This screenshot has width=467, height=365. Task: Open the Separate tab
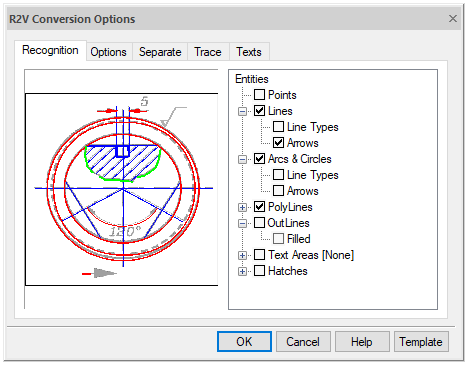pos(160,52)
